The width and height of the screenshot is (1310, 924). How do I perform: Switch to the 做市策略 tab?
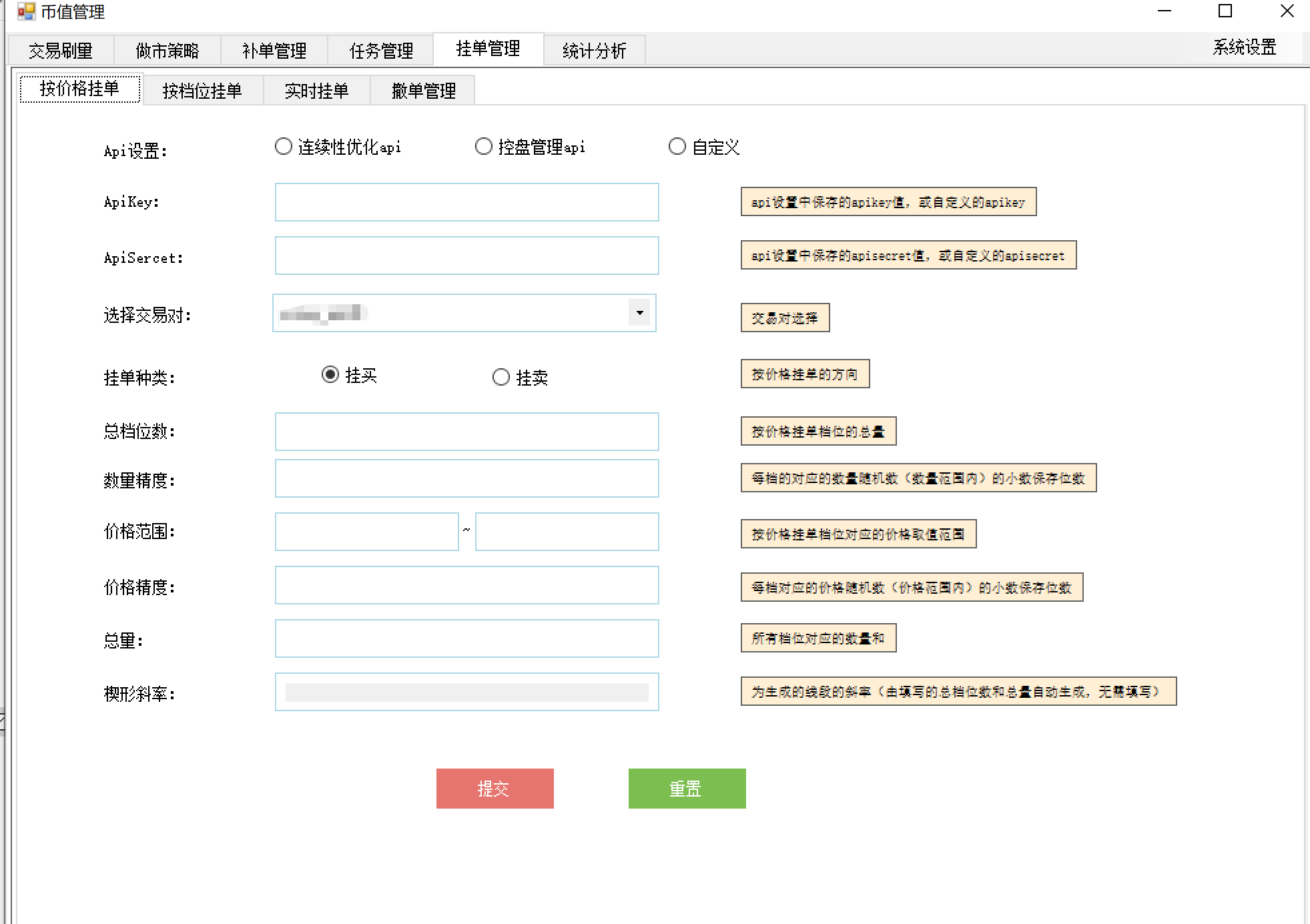coord(168,51)
